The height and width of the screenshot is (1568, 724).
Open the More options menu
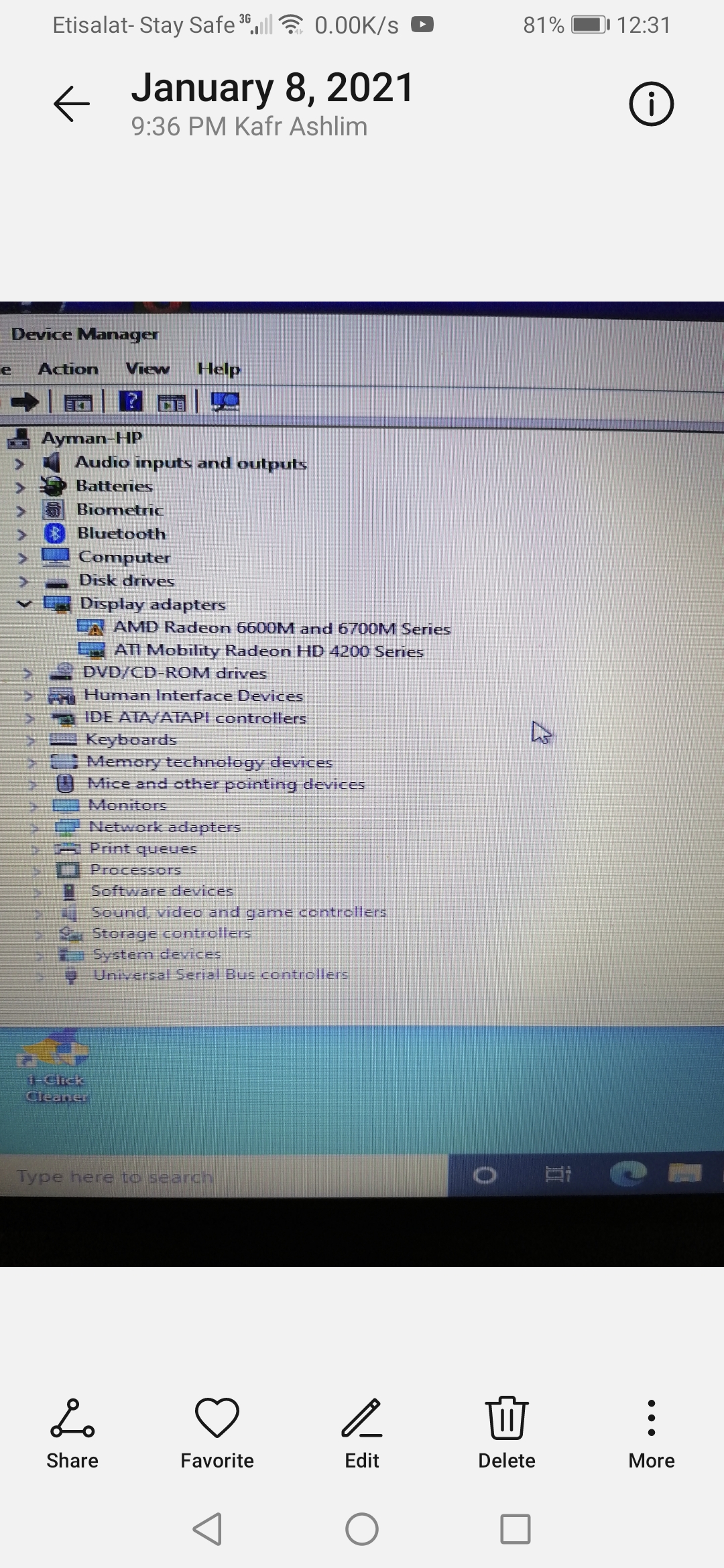pyautogui.click(x=652, y=1434)
